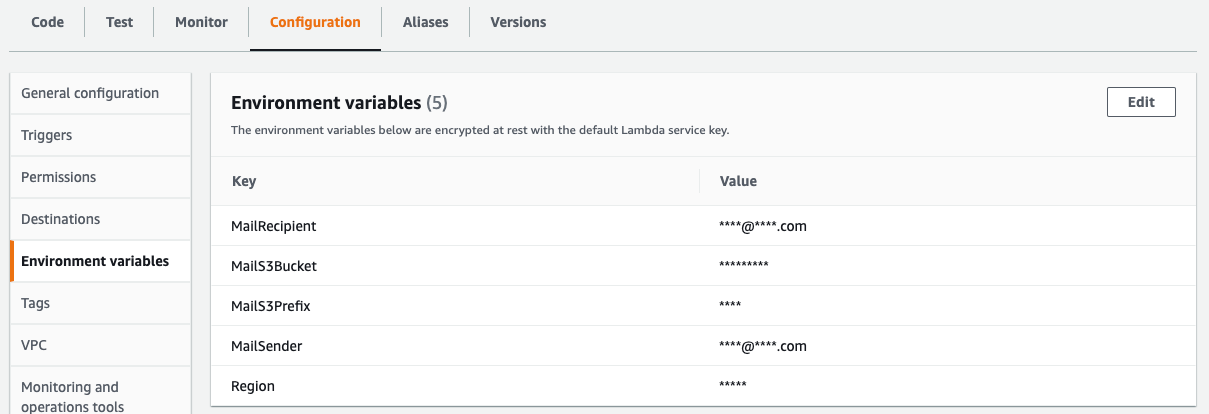Go to the Monitor tab
Viewport: 1209px width, 414px height.
point(201,22)
